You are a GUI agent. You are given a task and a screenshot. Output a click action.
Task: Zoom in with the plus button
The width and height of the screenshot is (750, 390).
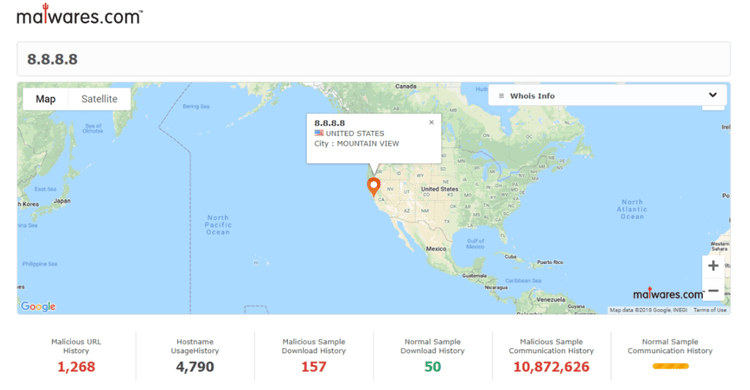(x=713, y=266)
